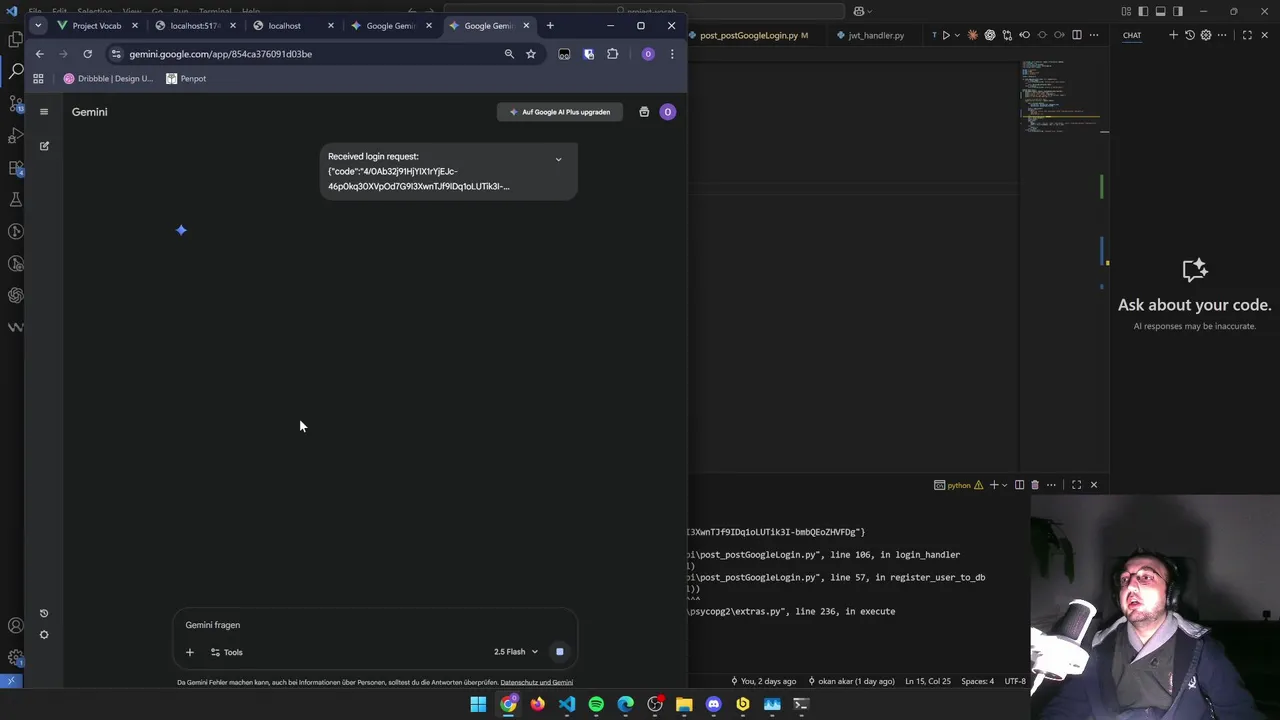
Task: Open a new Chrome tab with plus button
Action: 550,25
